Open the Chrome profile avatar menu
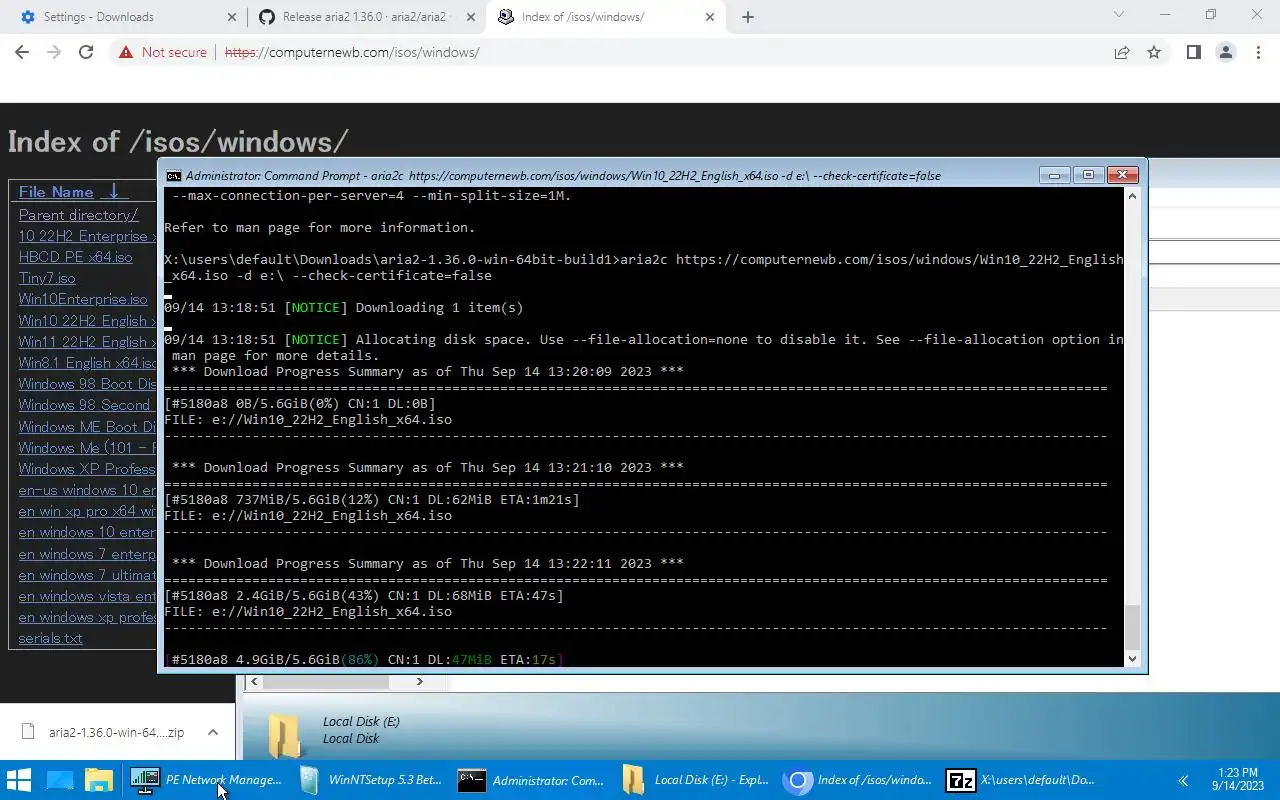This screenshot has height=800, width=1280. tap(1225, 52)
